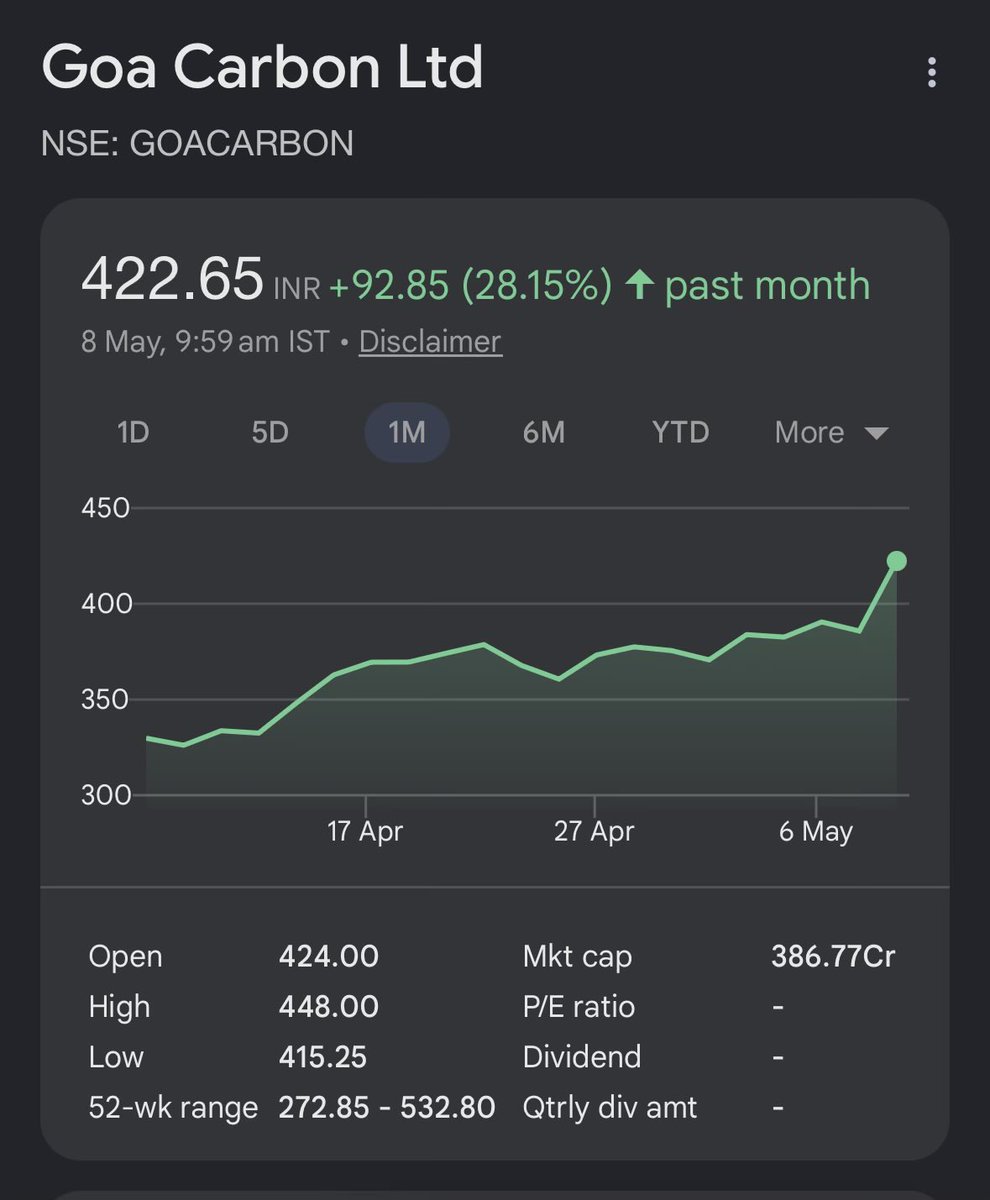Click the Open value 424.00
The width and height of the screenshot is (990, 1200).
[x=329, y=957]
